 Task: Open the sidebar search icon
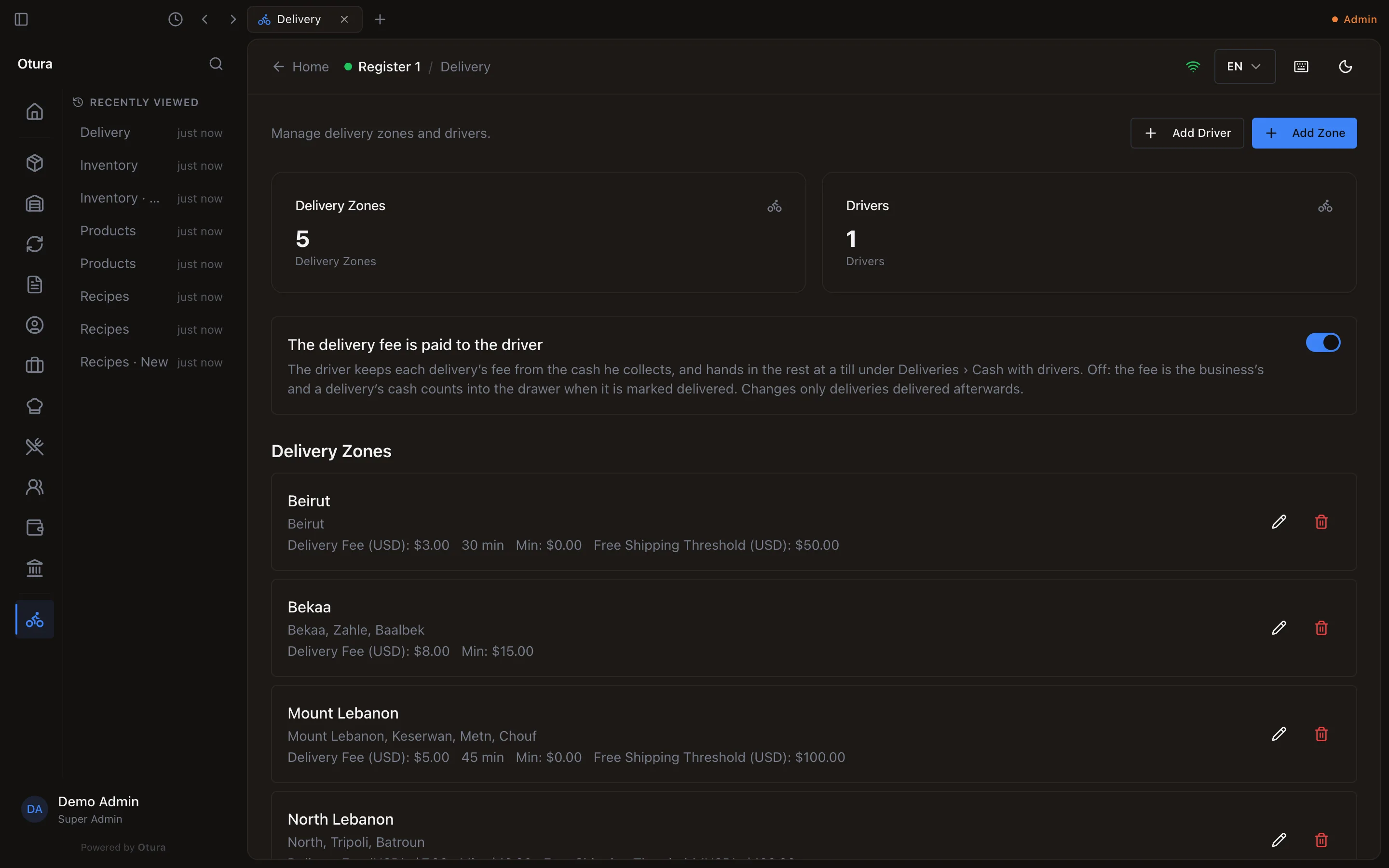tap(216, 64)
